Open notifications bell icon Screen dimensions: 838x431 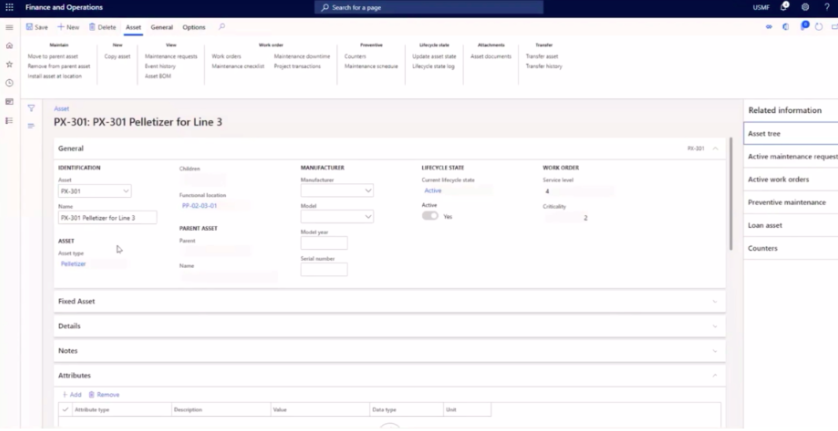(785, 7)
